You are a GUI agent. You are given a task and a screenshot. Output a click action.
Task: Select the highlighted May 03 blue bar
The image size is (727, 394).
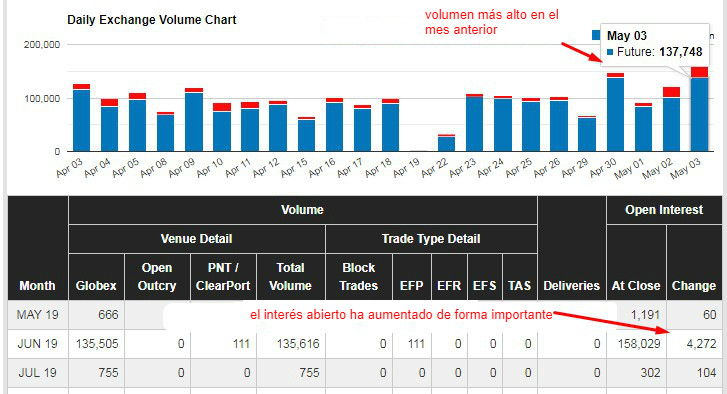[700, 114]
